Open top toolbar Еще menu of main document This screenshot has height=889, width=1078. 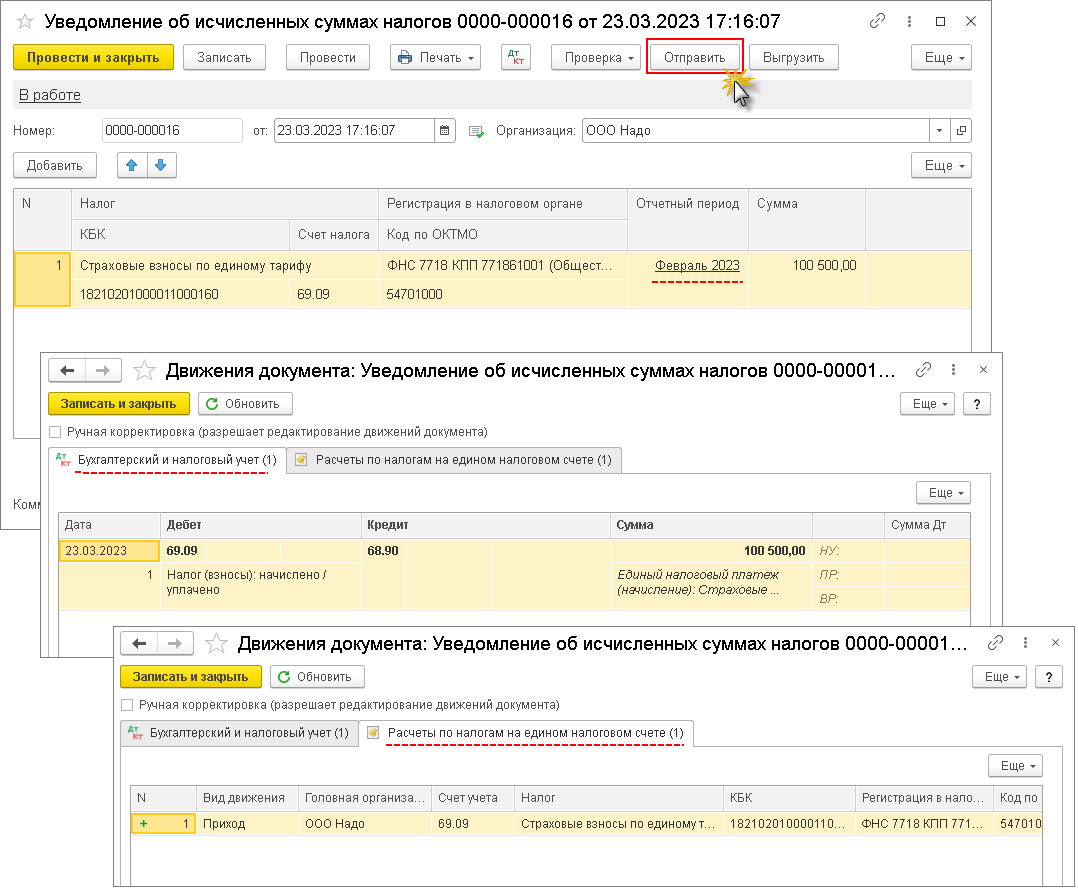click(x=941, y=58)
